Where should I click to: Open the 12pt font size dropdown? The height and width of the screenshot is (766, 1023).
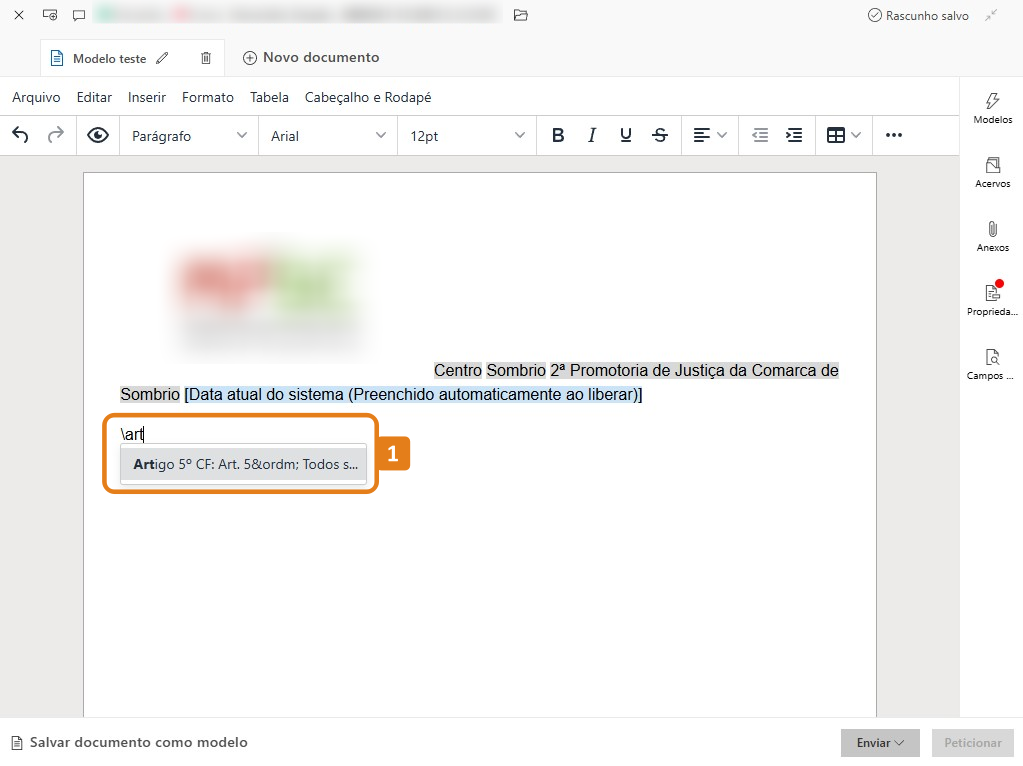coord(466,136)
